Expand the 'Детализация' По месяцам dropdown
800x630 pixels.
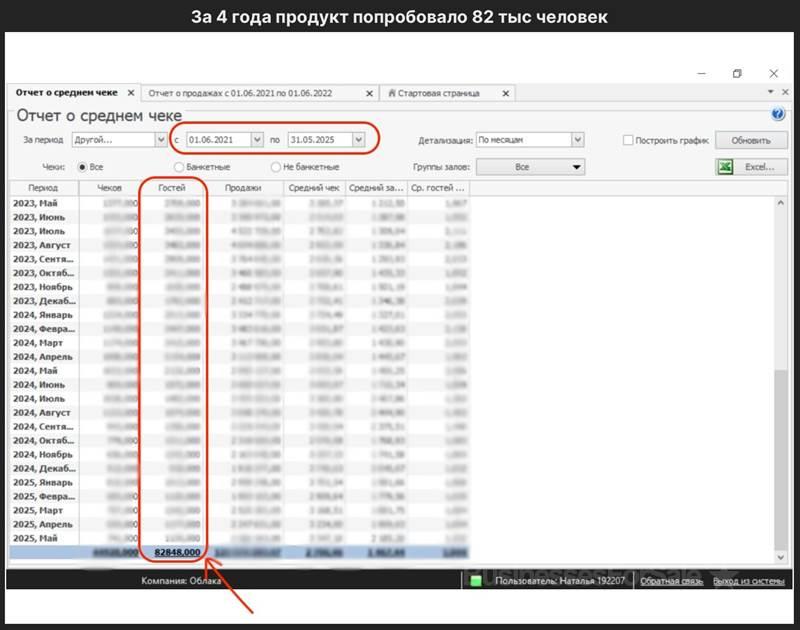pyautogui.click(x=577, y=141)
